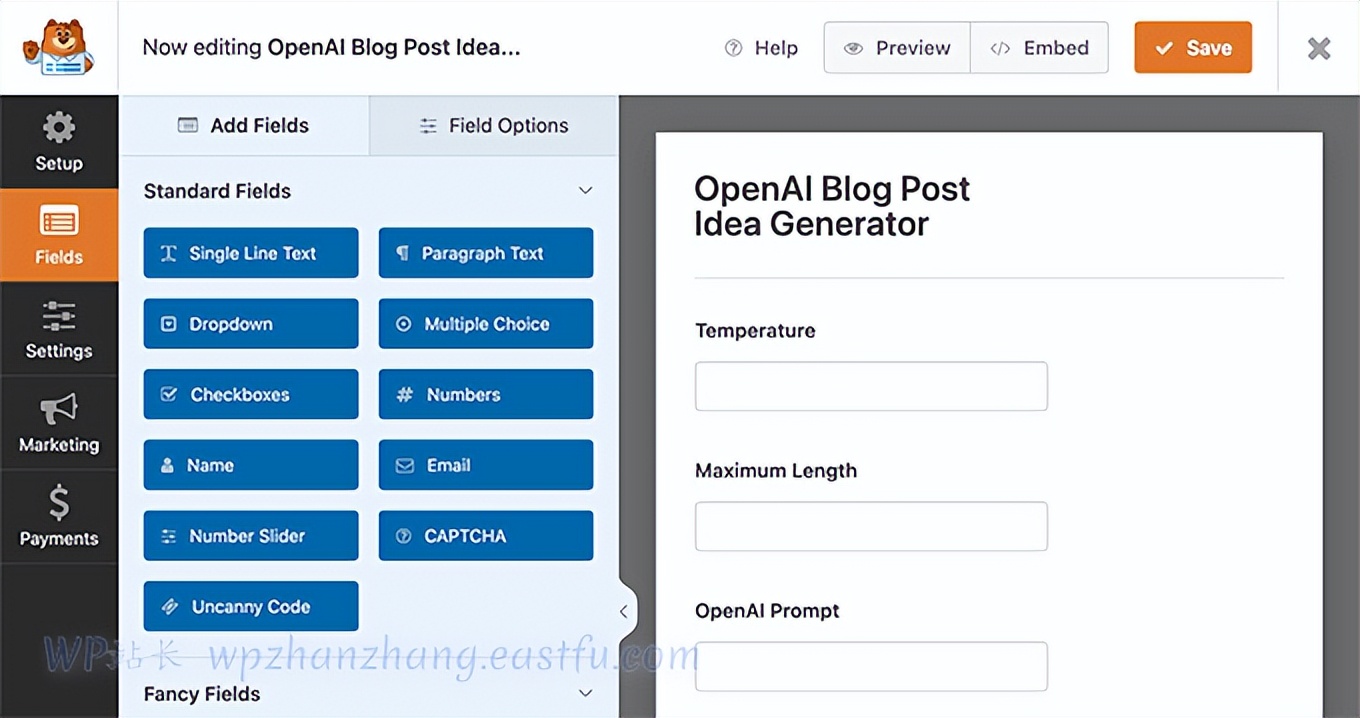Add a Number Slider field

[x=251, y=536]
